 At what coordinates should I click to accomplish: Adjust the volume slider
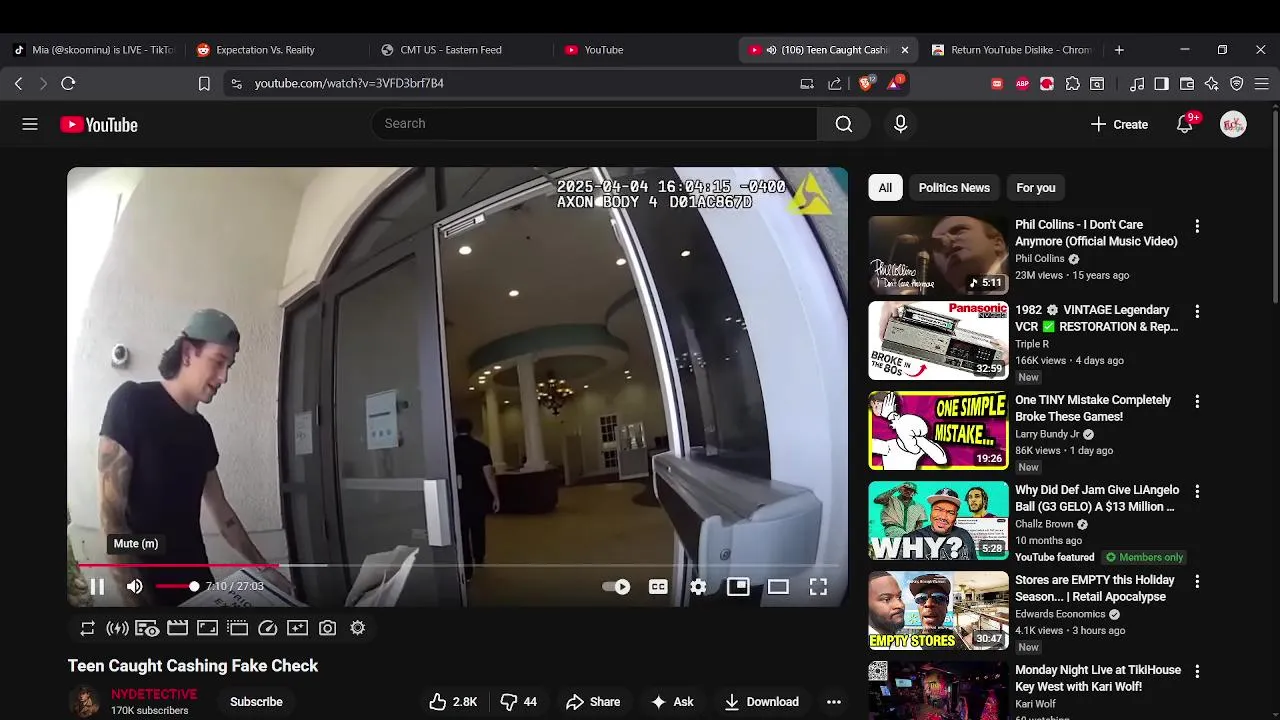[177, 587]
